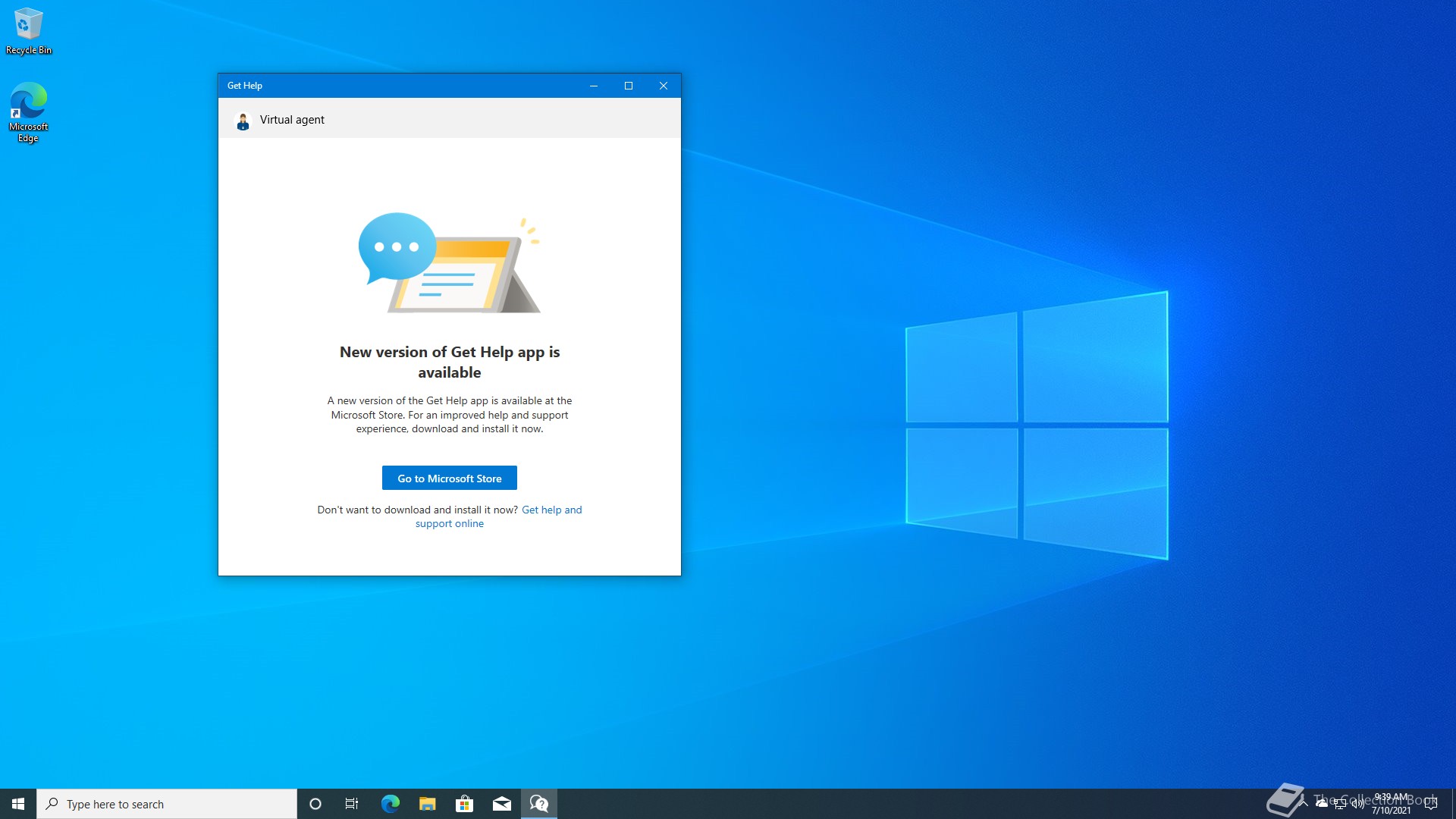The image size is (1456, 819).
Task: Select the Microsoft Edge desktop shortcut
Action: point(29,112)
